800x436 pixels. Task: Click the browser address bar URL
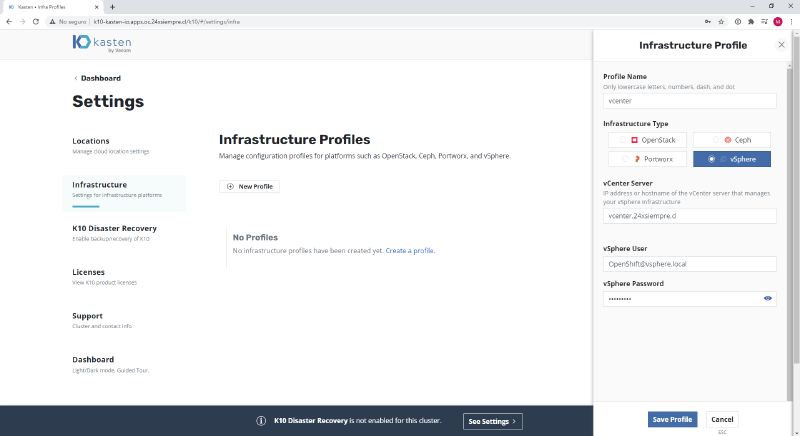click(x=167, y=22)
